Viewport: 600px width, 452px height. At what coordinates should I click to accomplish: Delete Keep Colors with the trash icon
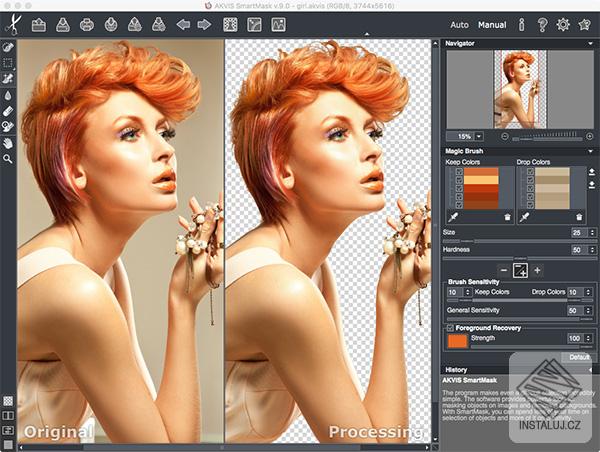[x=507, y=217]
